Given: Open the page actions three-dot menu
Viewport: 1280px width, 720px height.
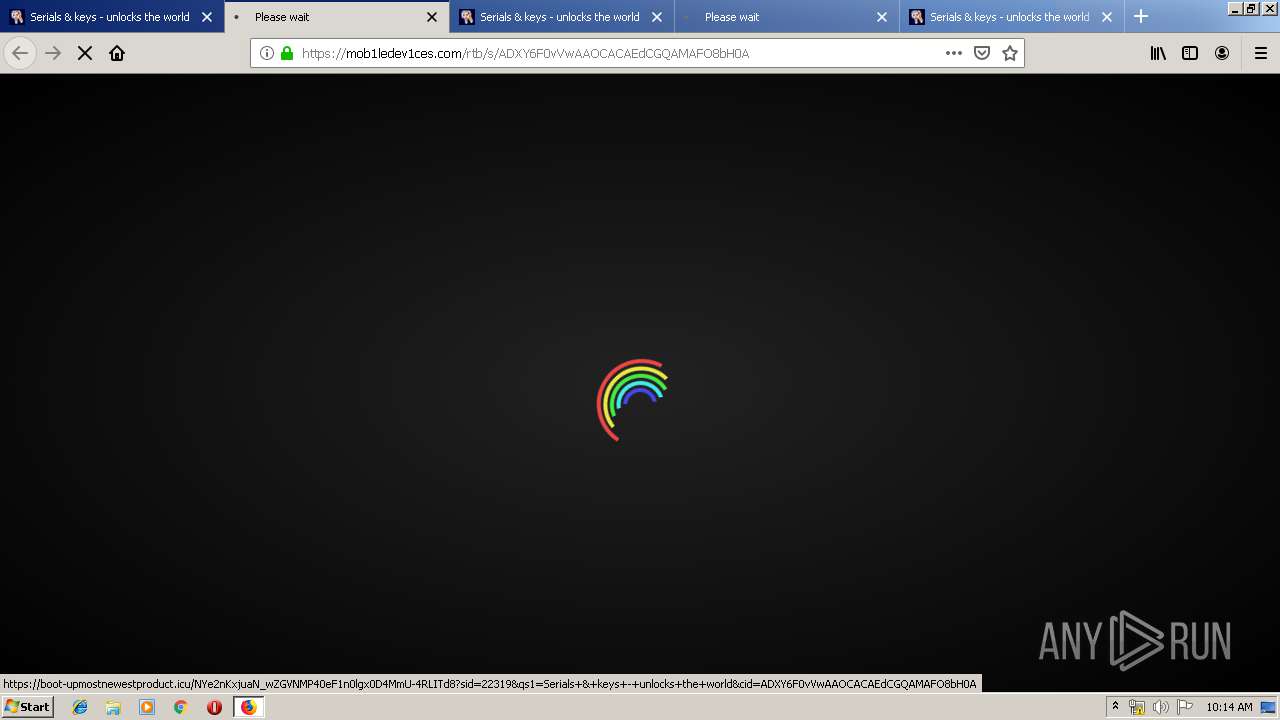Looking at the screenshot, I should 954,53.
